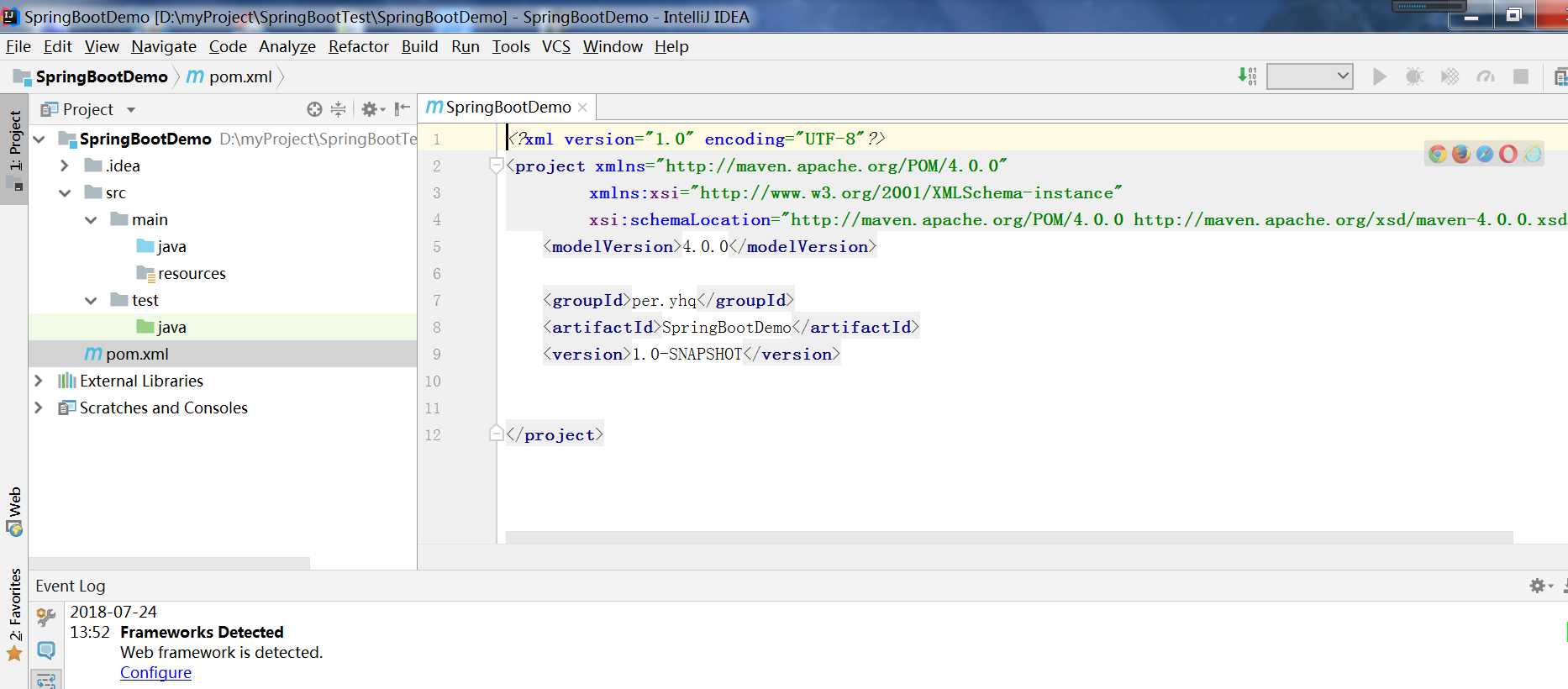The height and width of the screenshot is (689, 1568).
Task: Open Project panel settings gear
Action: point(372,108)
